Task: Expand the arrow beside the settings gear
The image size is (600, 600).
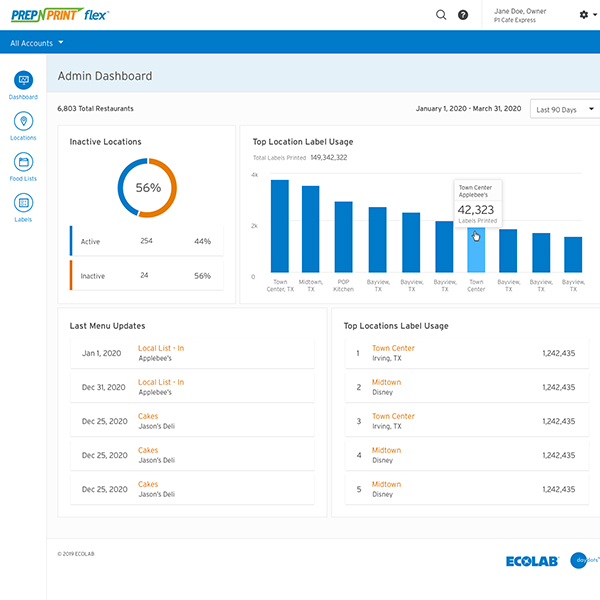Action: [x=597, y=15]
